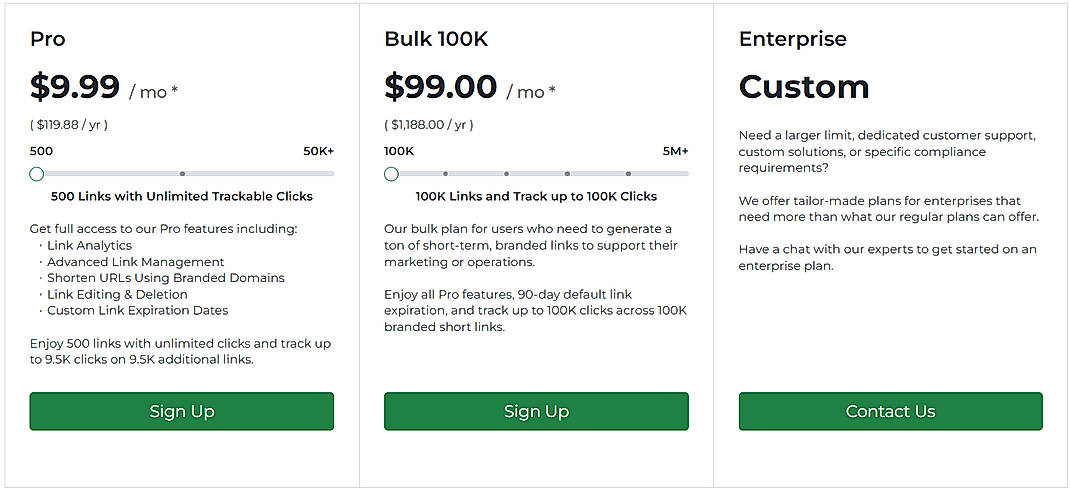Click the Bulk 100K plan title
Image resolution: width=1070 pixels, height=490 pixels.
tap(436, 39)
